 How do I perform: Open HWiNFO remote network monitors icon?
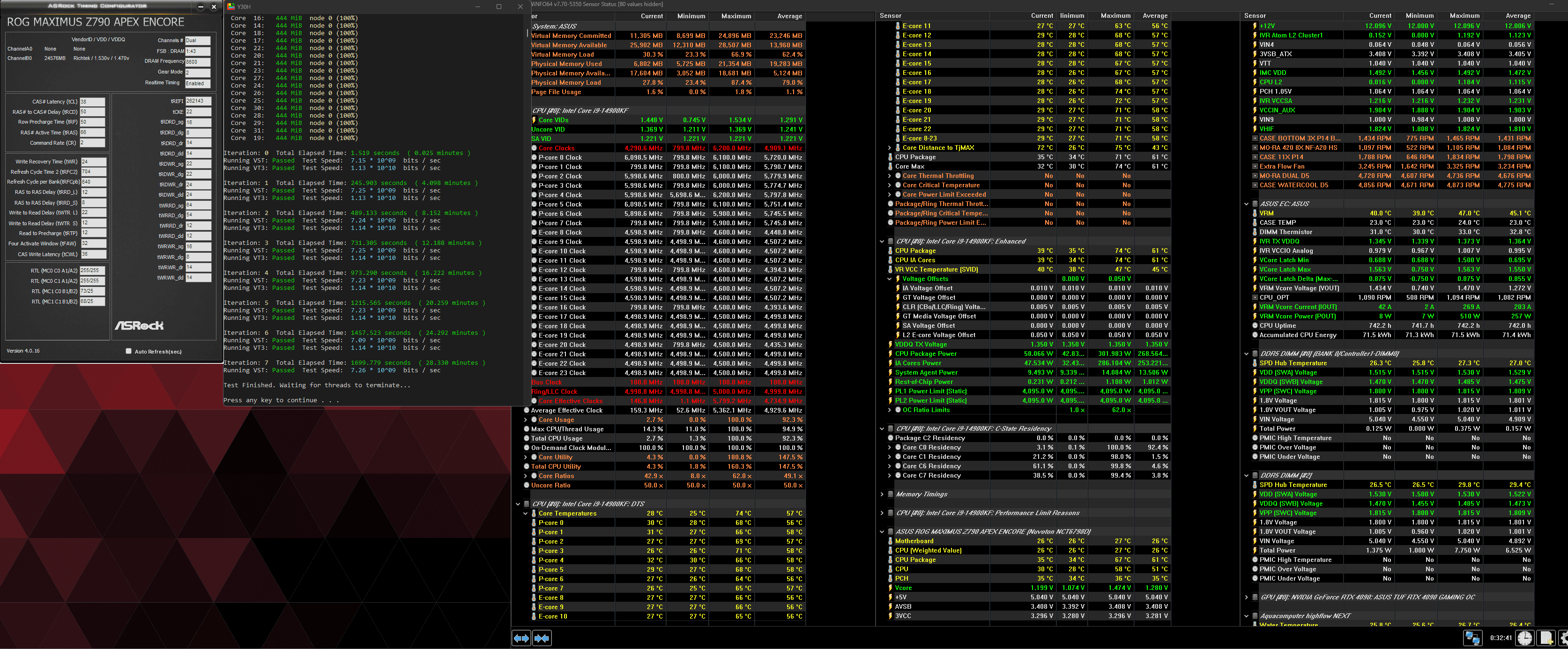(1472, 638)
